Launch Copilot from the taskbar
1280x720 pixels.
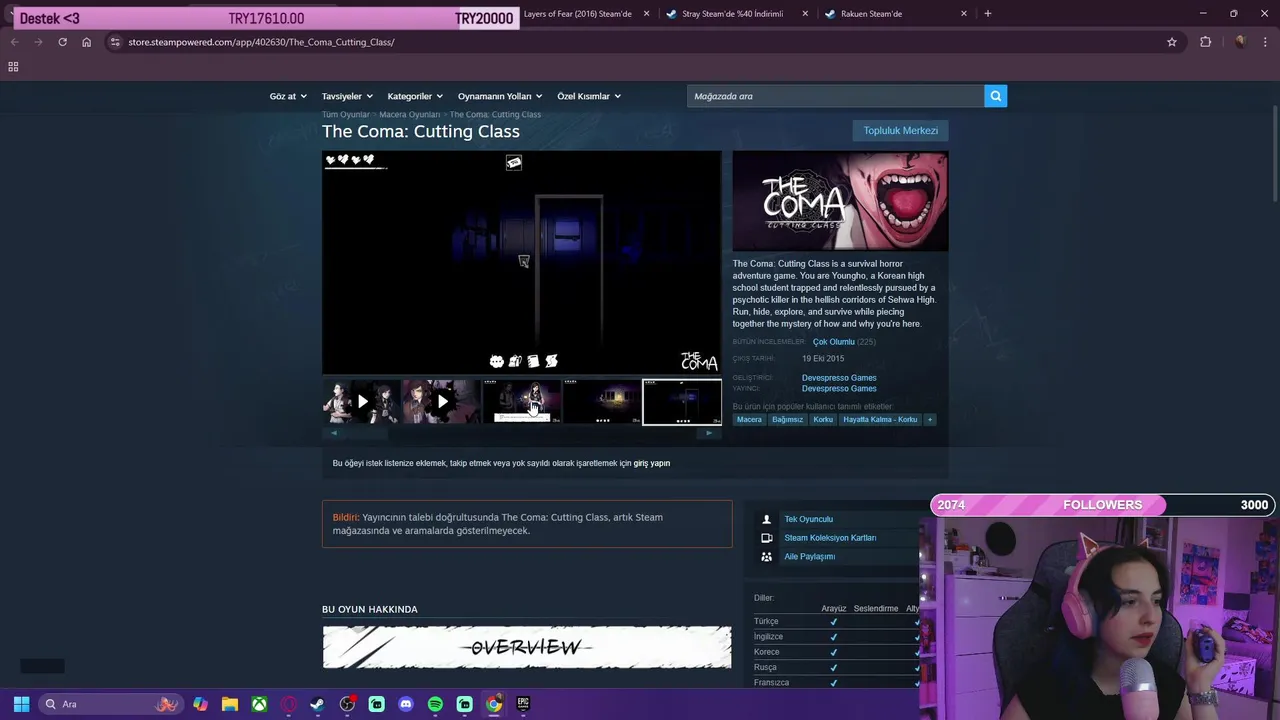pos(200,704)
